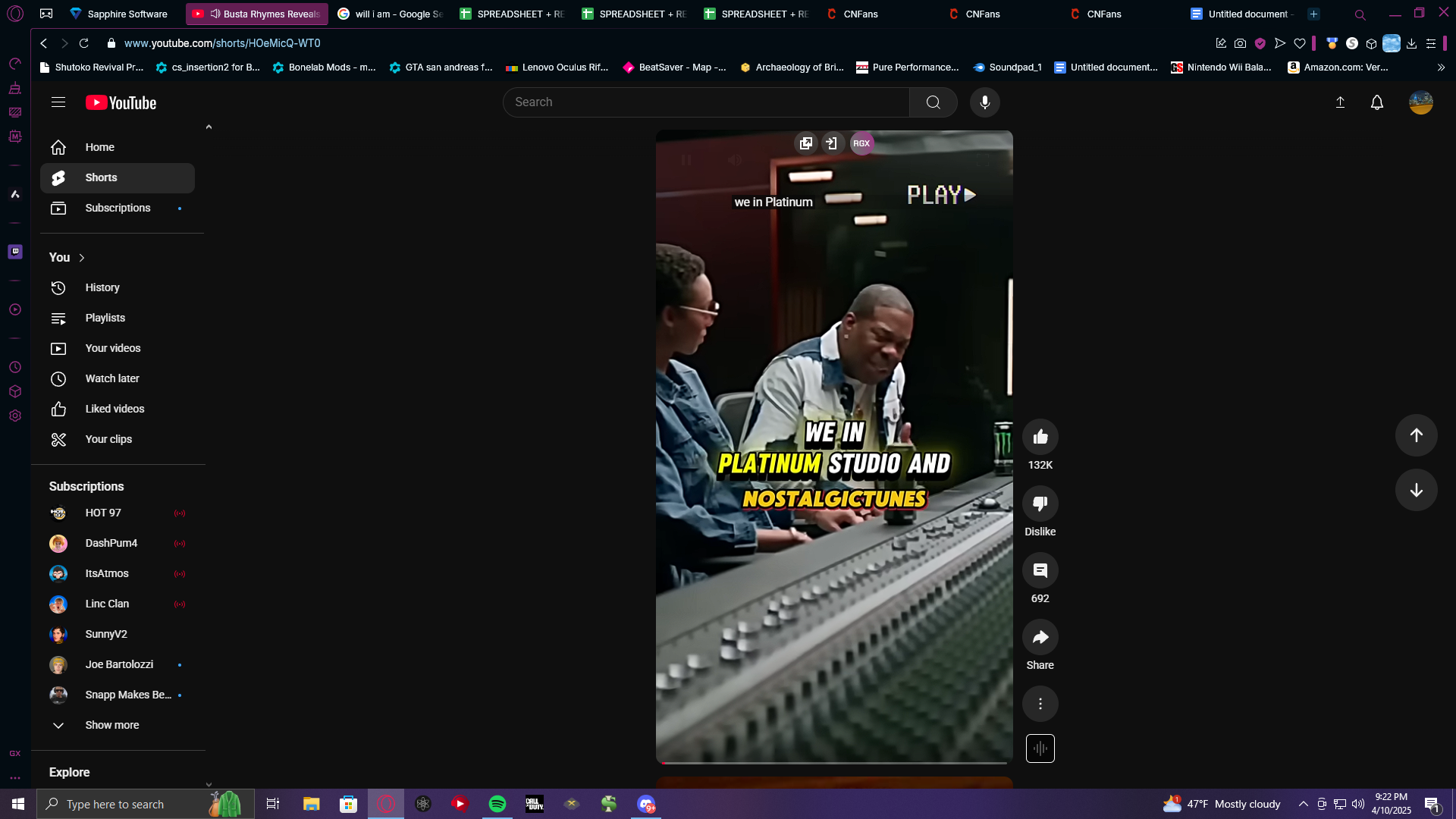Open the HOT 97 channel subscription
Screen dimensions: 1456x819
coord(103,513)
